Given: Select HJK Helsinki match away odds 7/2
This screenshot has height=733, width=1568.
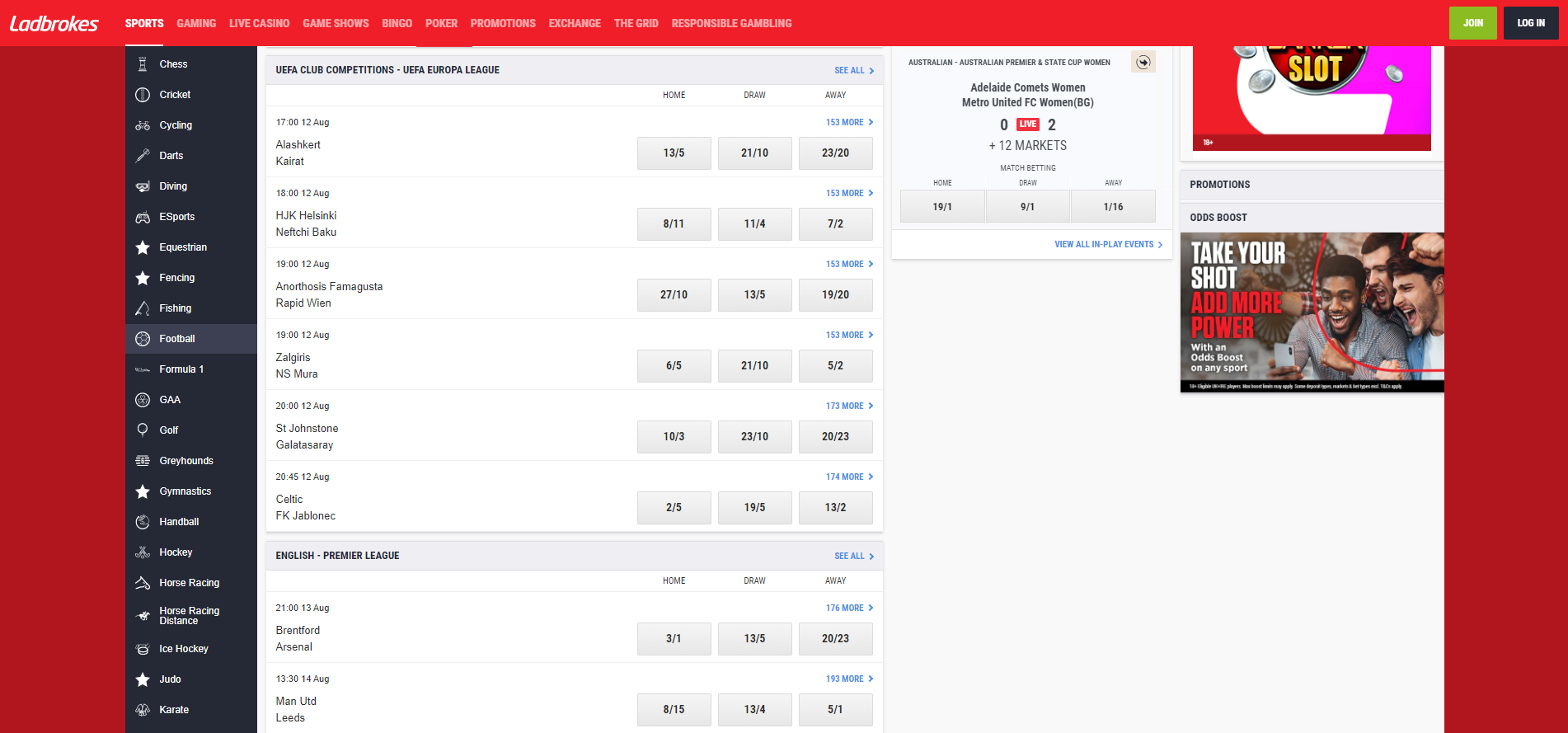Looking at the screenshot, I should 835,224.
